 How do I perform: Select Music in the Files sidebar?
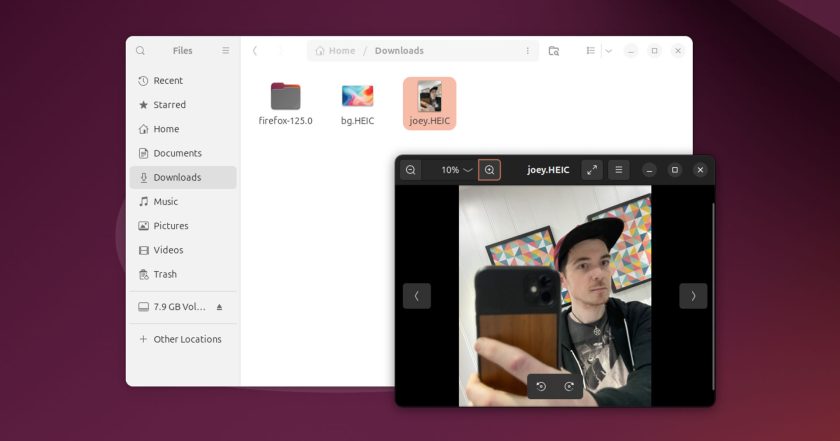tap(183, 201)
